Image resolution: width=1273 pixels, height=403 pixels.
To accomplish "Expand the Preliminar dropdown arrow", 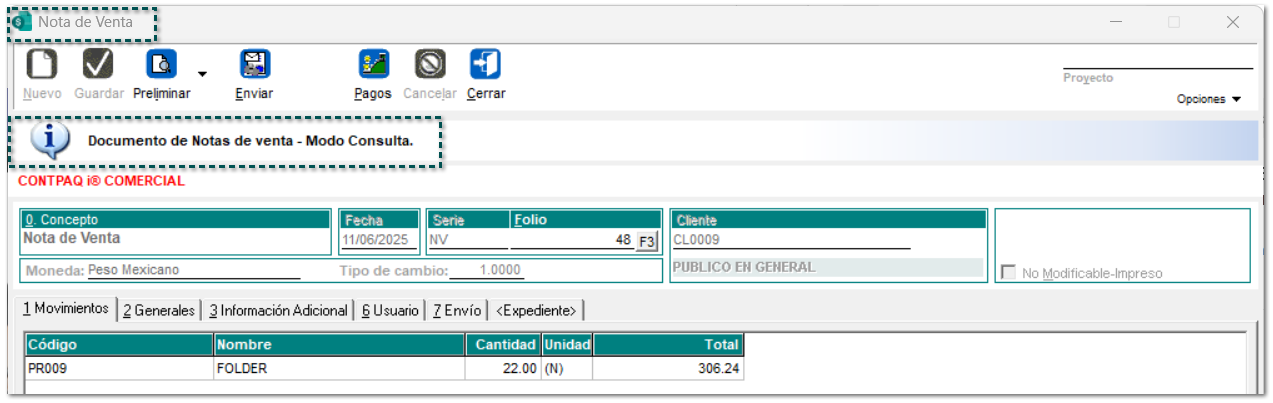I will coord(202,74).
